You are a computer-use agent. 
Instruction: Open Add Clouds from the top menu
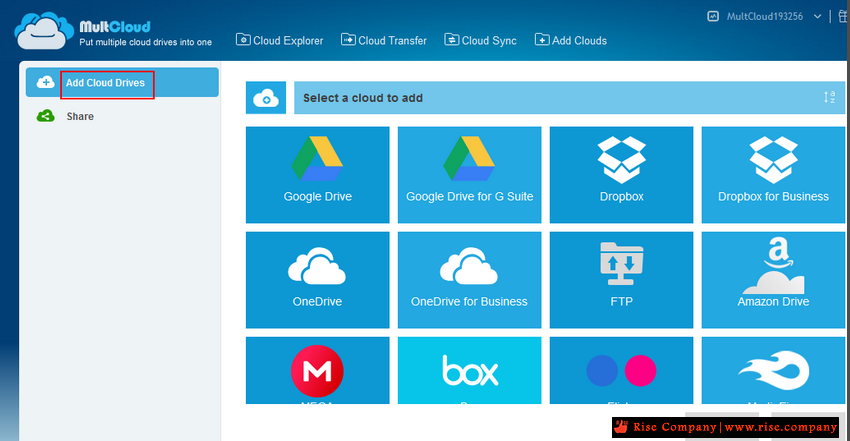(x=571, y=40)
